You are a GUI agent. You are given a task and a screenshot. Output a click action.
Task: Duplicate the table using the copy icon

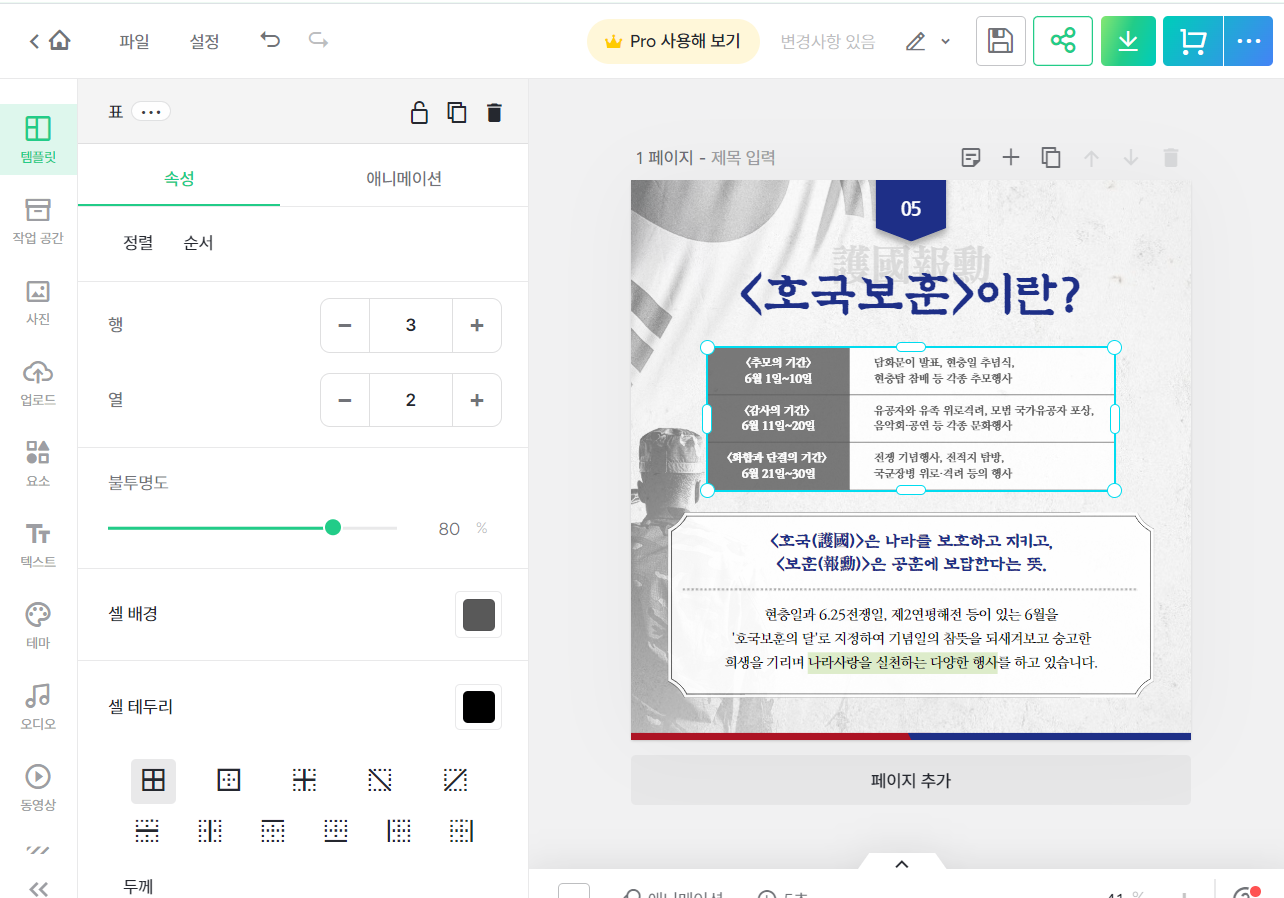(x=456, y=112)
